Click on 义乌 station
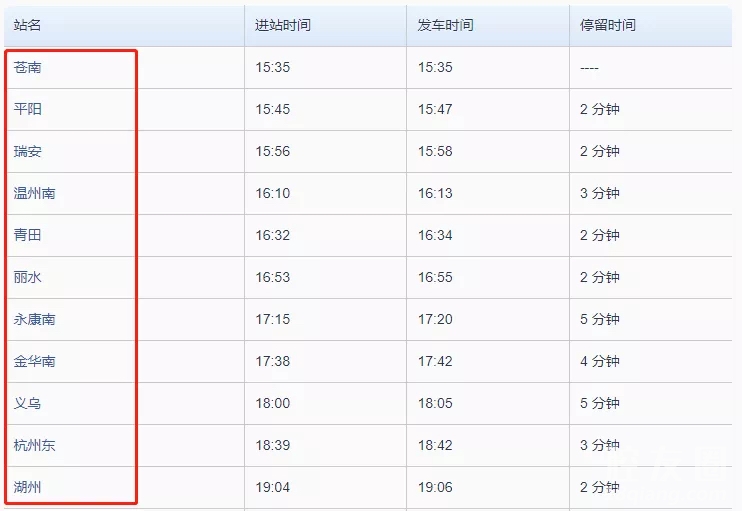742x511 pixels. [28, 403]
